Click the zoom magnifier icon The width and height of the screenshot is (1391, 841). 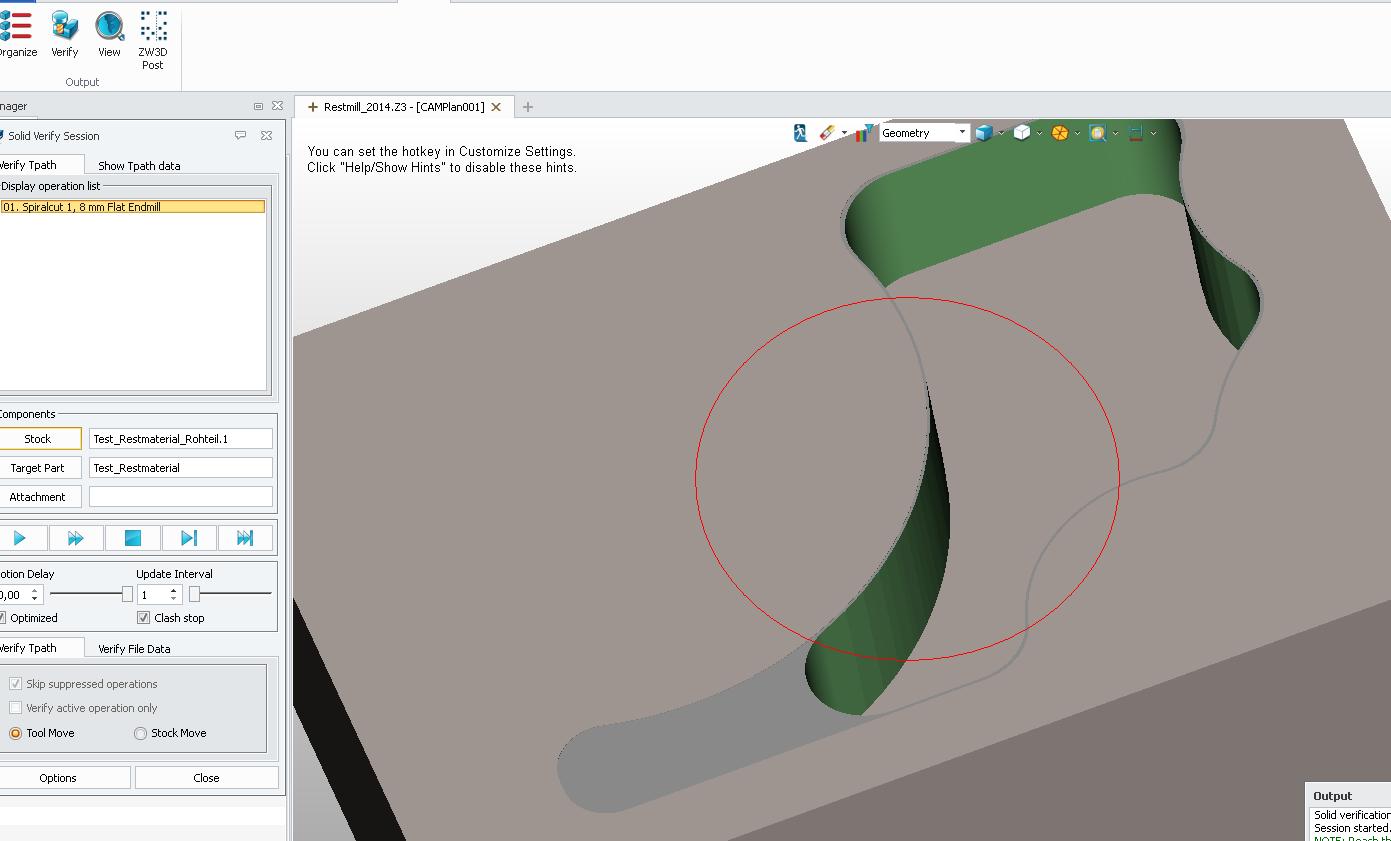click(x=1098, y=133)
